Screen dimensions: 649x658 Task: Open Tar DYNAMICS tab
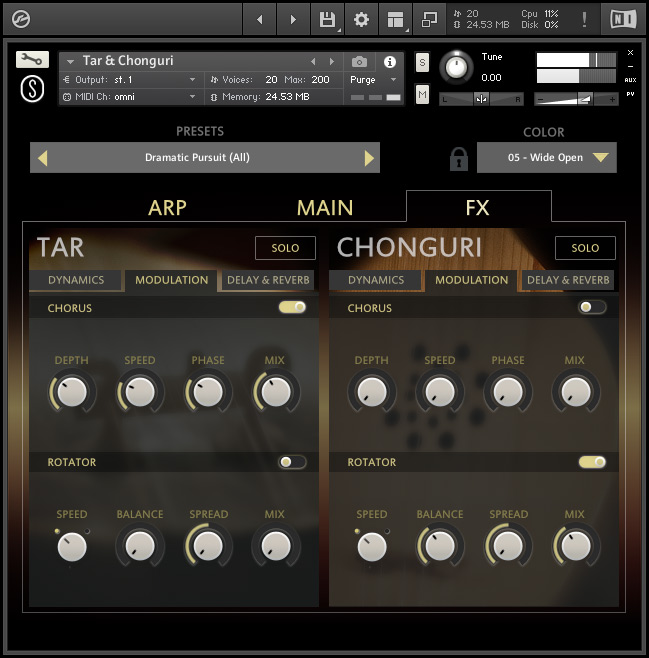[x=76, y=280]
